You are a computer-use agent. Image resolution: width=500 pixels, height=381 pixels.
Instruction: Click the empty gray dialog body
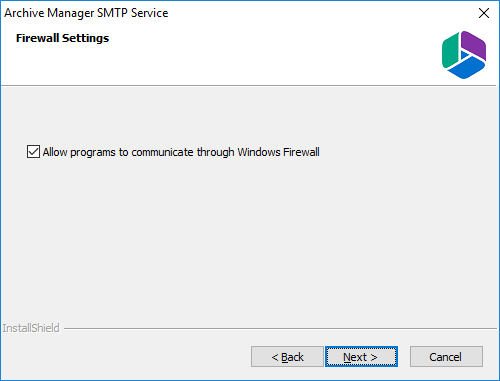248,240
